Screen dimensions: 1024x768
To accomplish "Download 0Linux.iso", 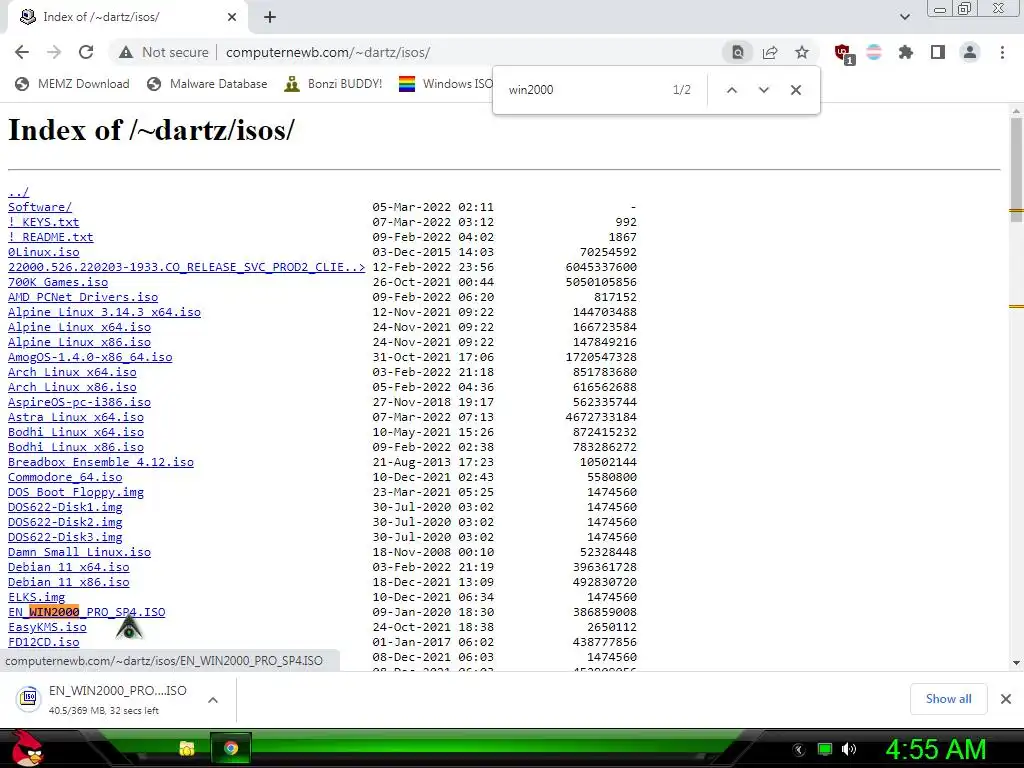I will [43, 252].
